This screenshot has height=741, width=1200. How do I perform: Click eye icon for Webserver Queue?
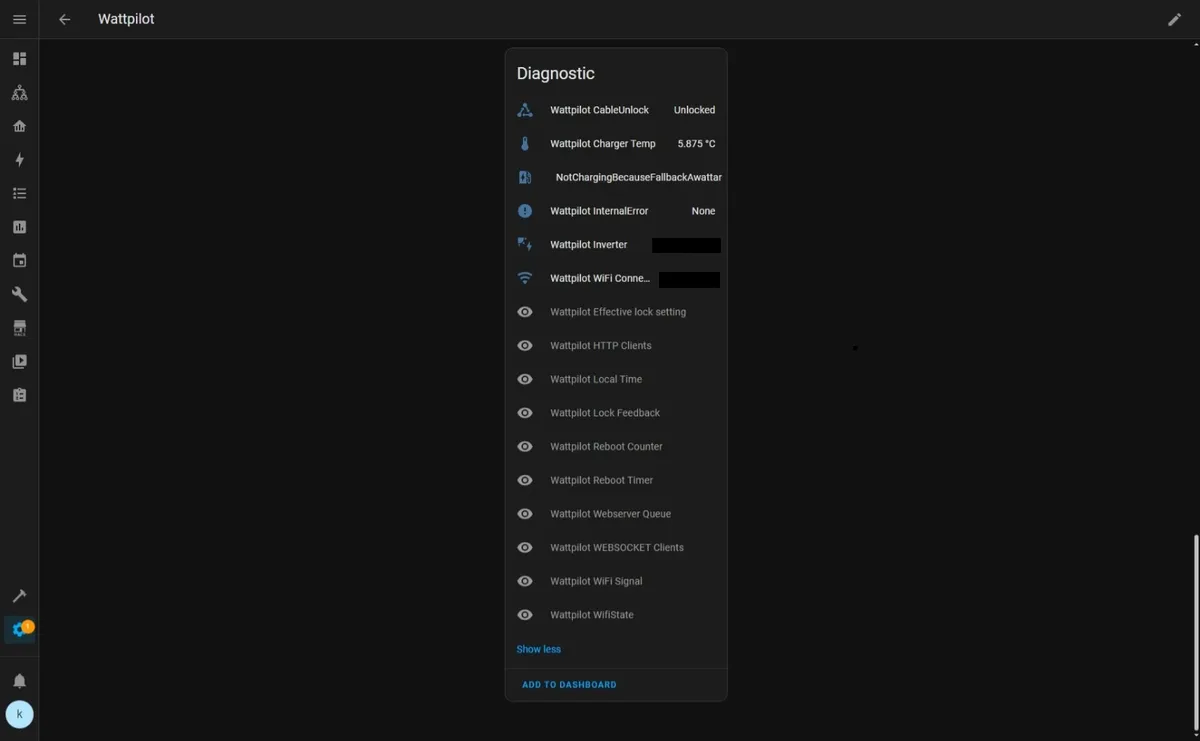tap(525, 514)
